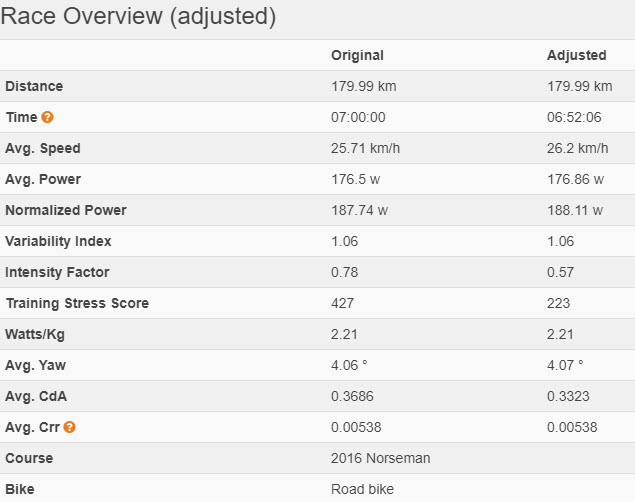Select the Original column header

[x=357, y=55]
